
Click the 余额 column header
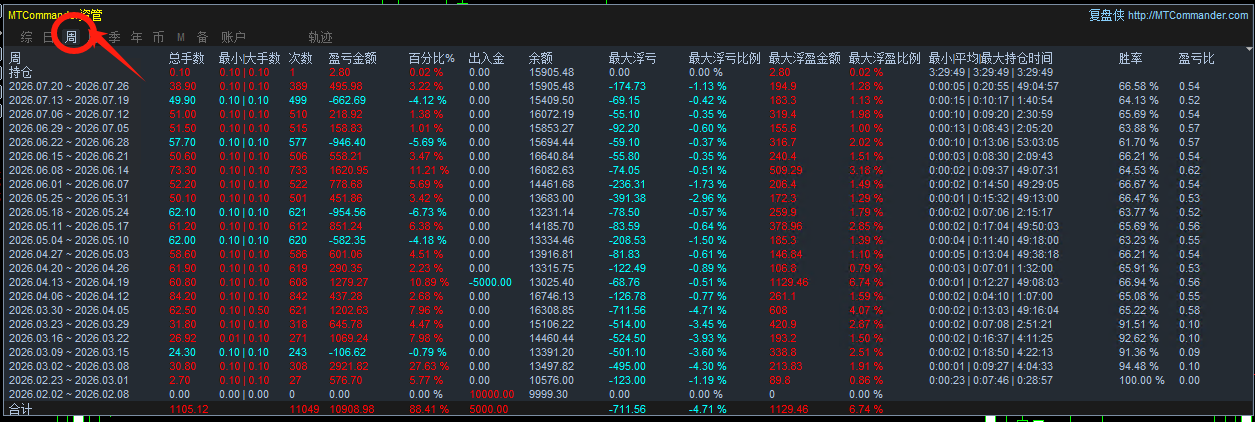tap(540, 58)
